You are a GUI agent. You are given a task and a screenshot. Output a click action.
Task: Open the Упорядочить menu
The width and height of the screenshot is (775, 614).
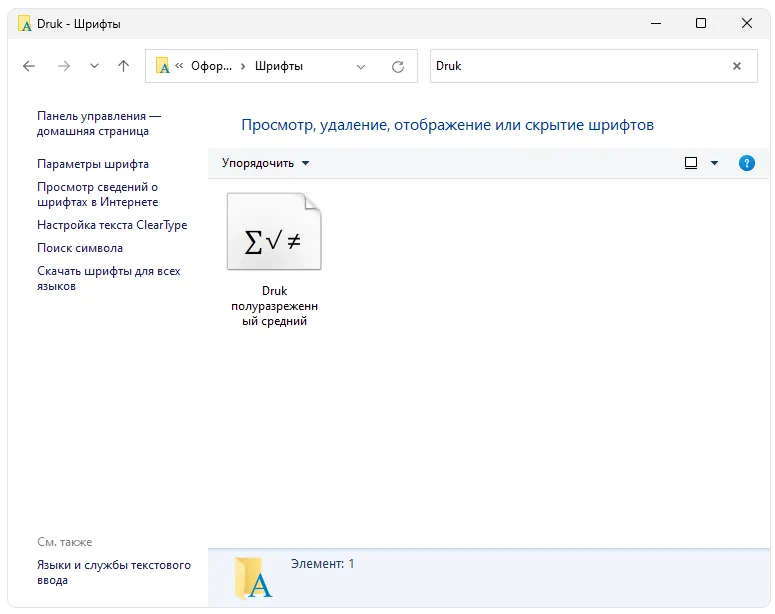tap(265, 163)
